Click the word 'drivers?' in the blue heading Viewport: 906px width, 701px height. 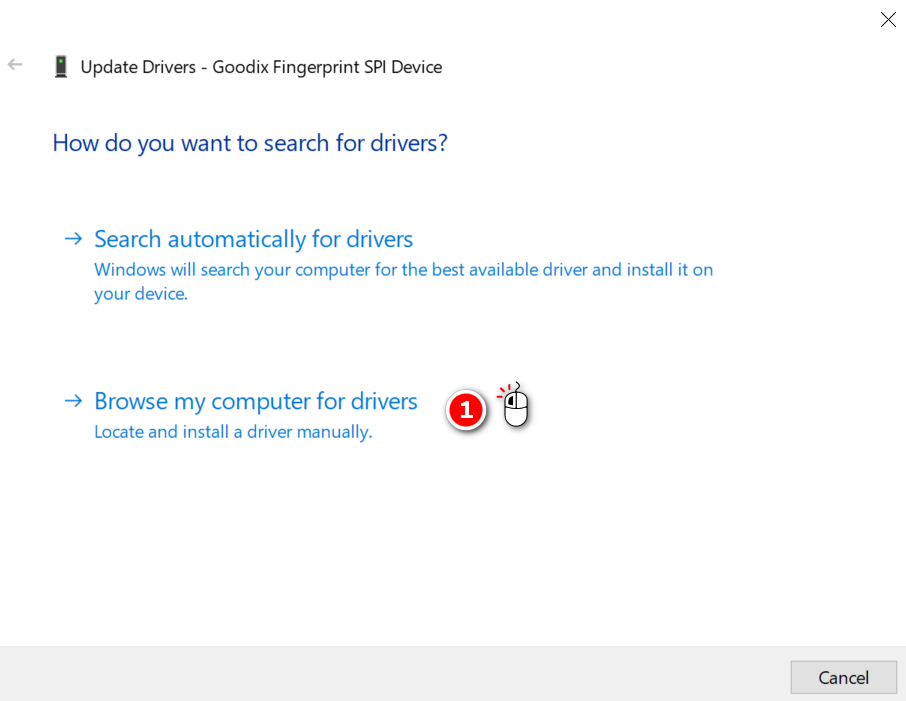(x=409, y=143)
